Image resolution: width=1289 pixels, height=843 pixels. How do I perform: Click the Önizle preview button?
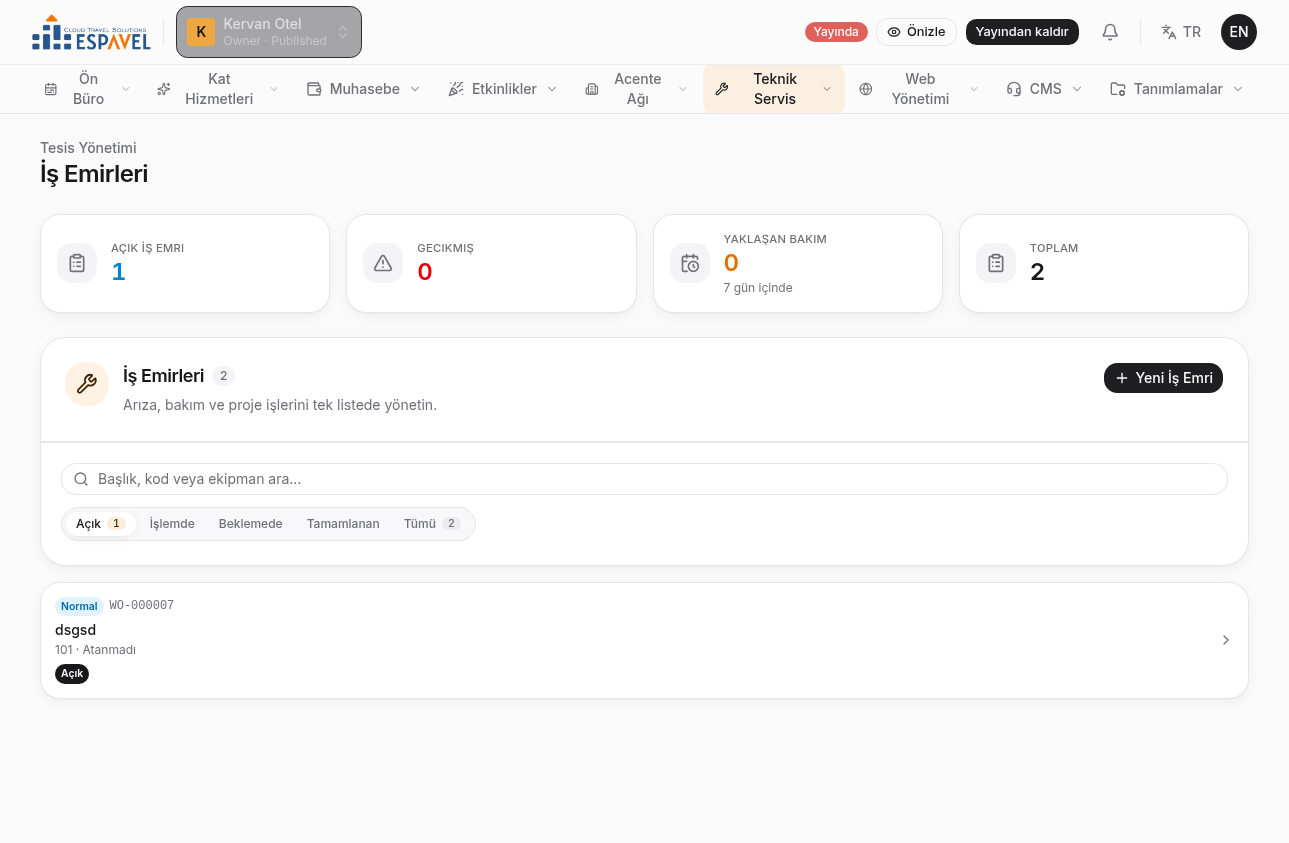(916, 32)
